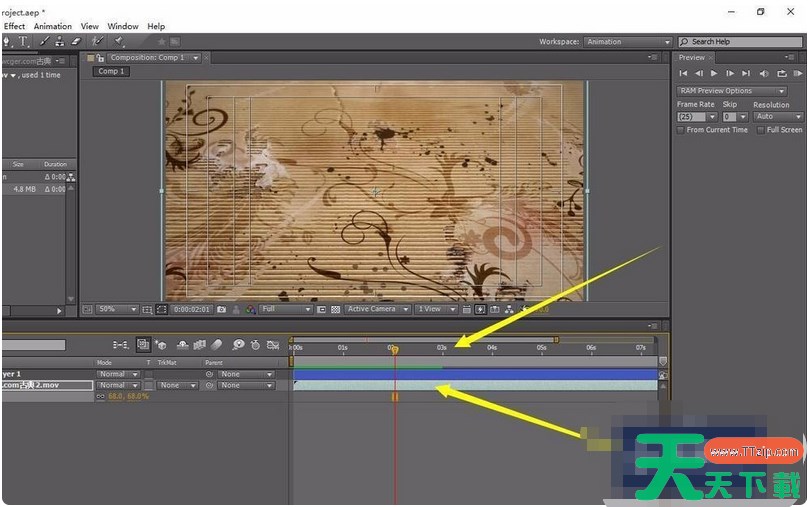Open the 50% magnification dropdown
This screenshot has width=808, height=507.
(117, 310)
